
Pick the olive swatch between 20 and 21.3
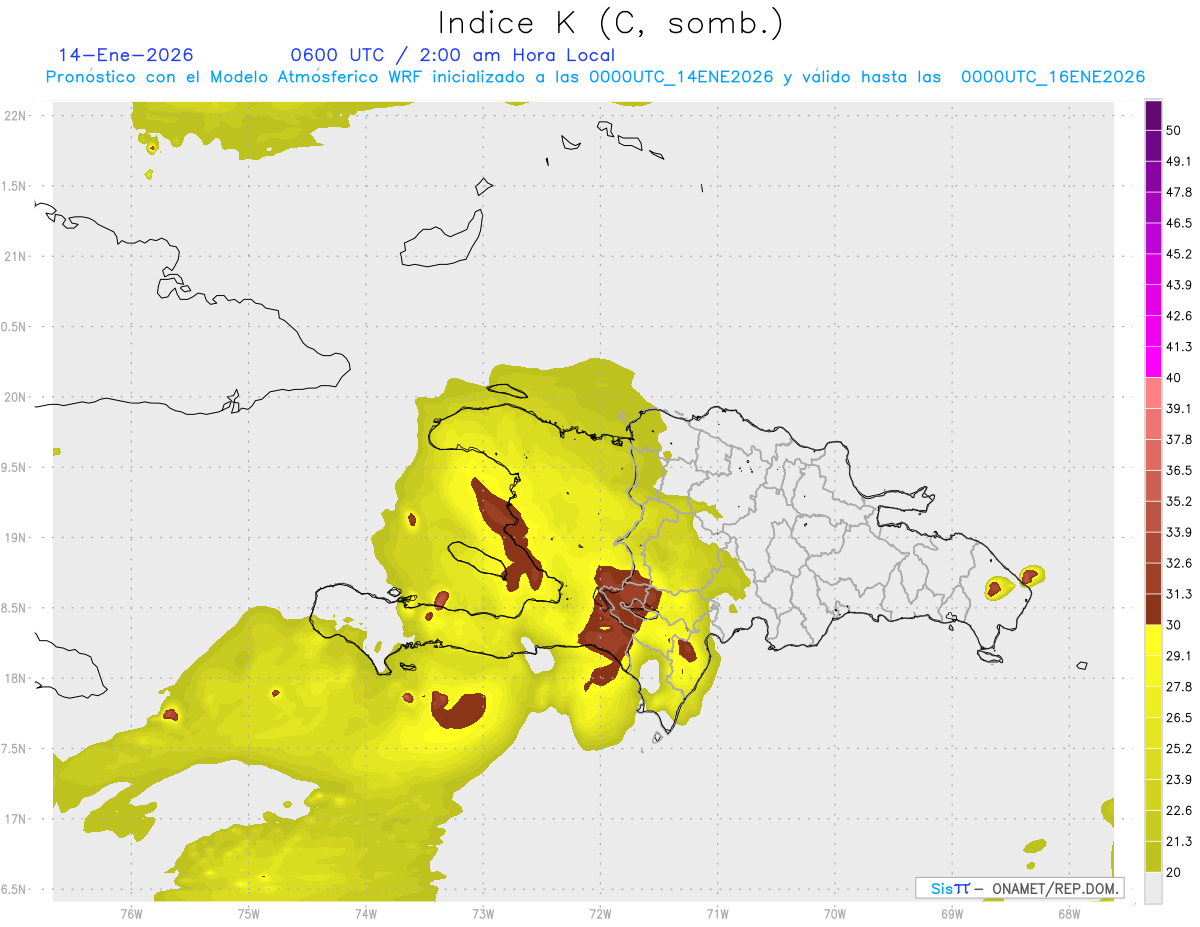(1153, 857)
